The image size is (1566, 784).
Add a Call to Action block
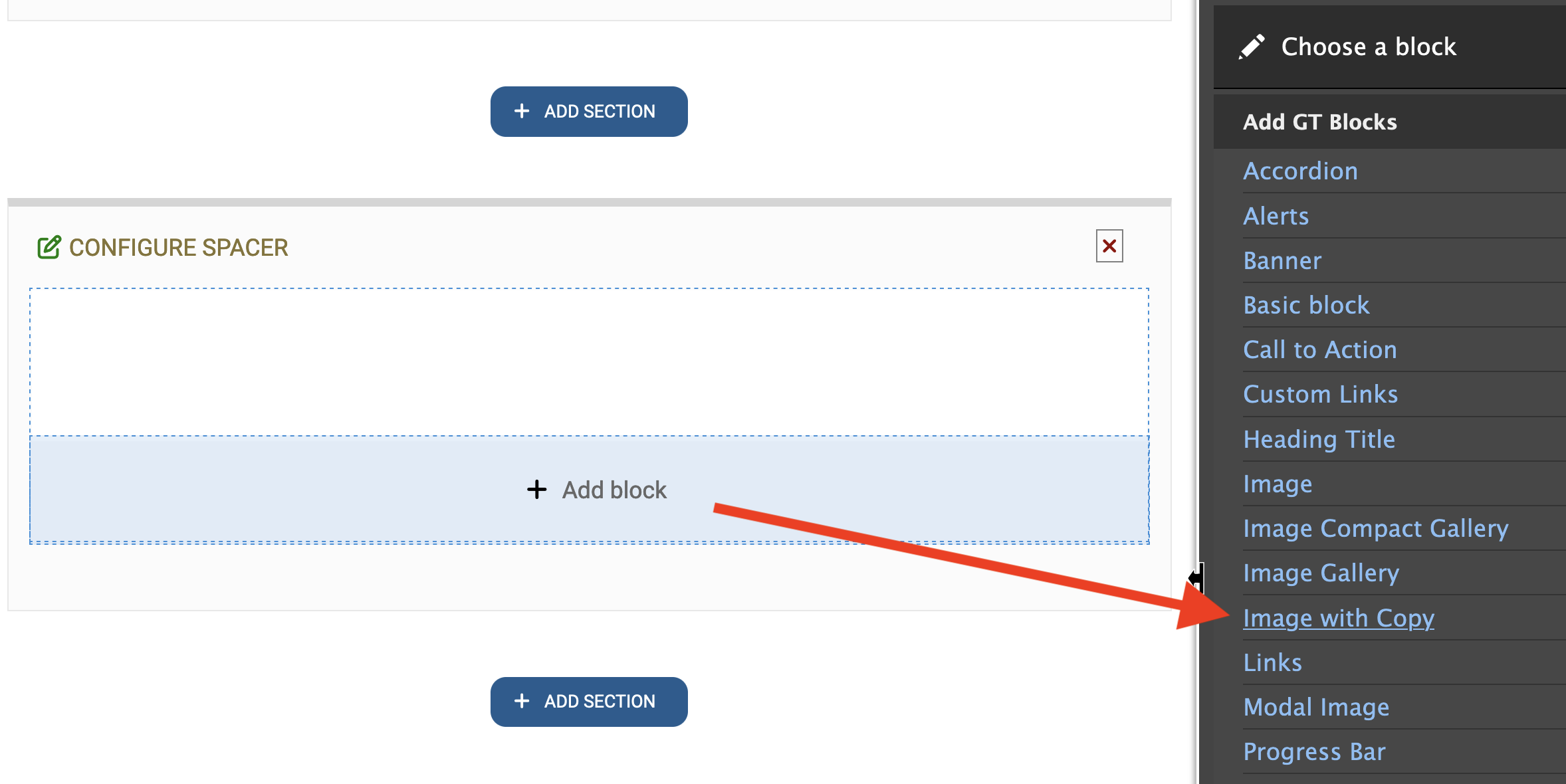coord(1320,349)
